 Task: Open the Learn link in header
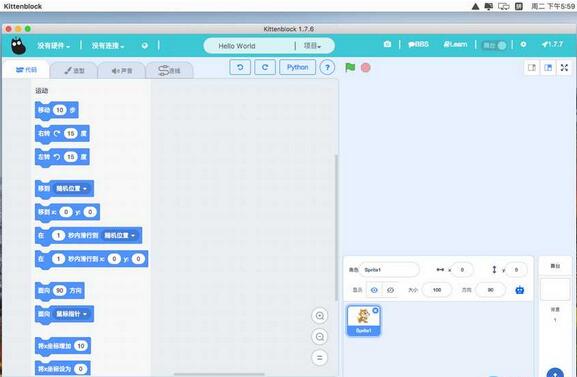point(455,44)
